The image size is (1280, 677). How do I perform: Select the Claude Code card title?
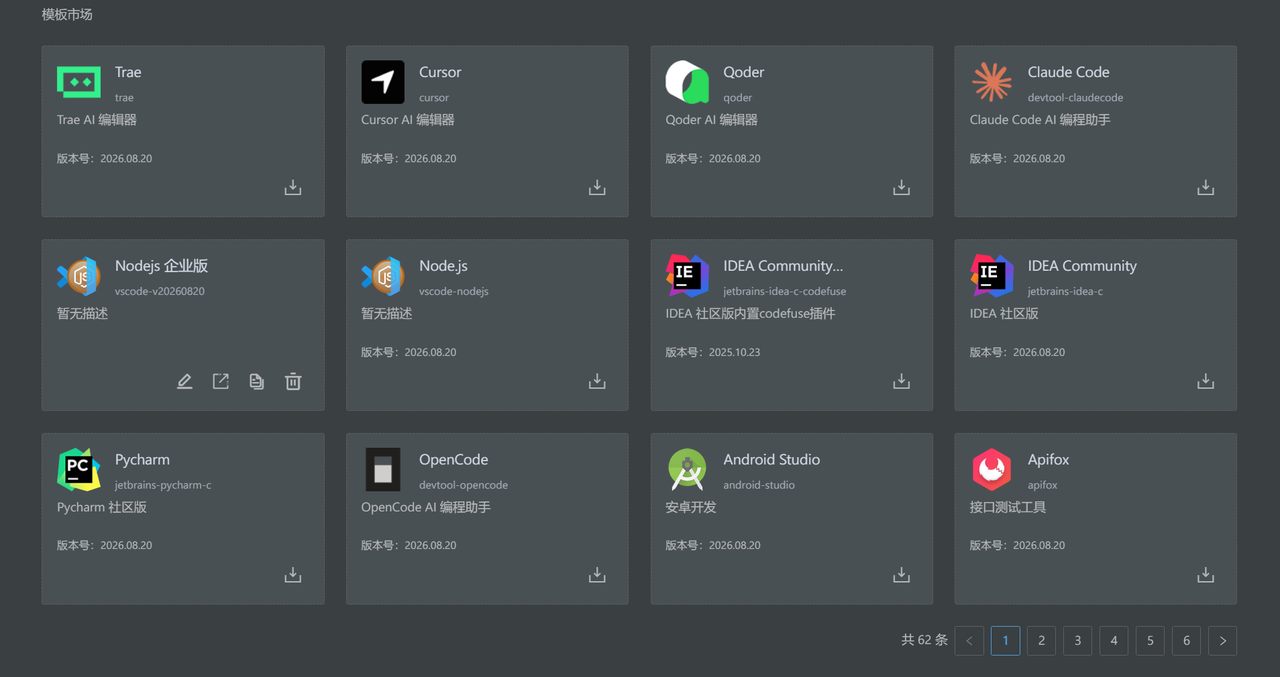tap(1069, 72)
